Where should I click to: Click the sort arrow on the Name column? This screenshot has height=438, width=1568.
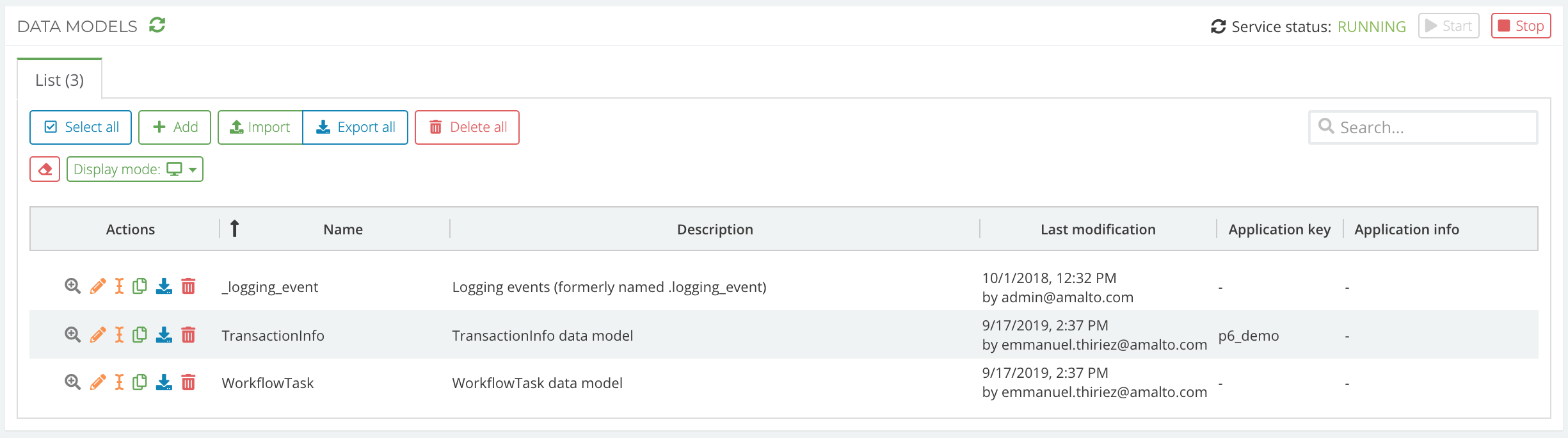coord(234,229)
